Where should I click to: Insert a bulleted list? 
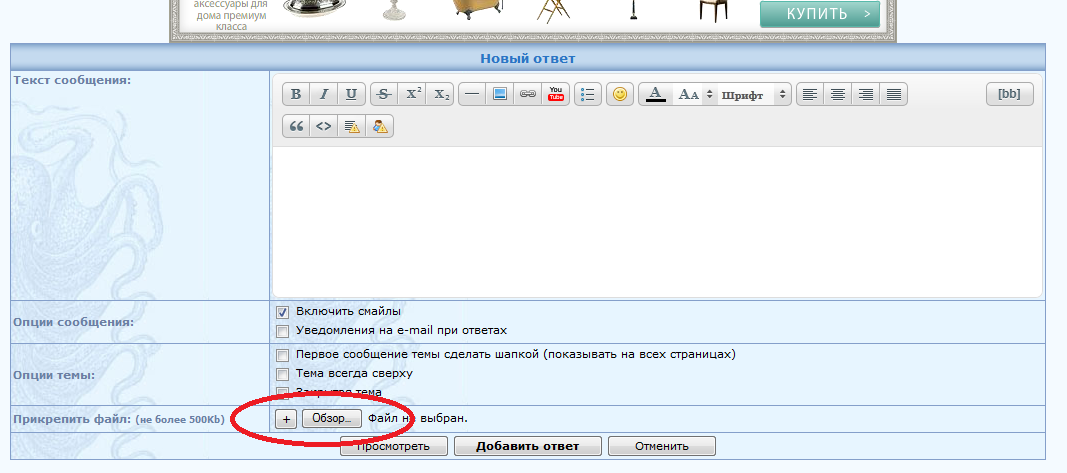tap(588, 94)
